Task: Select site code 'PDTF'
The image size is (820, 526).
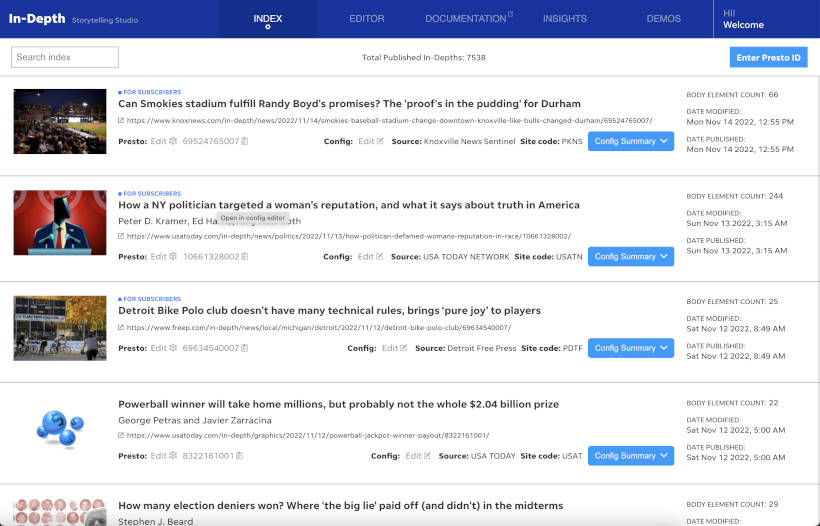Action: 573,348
